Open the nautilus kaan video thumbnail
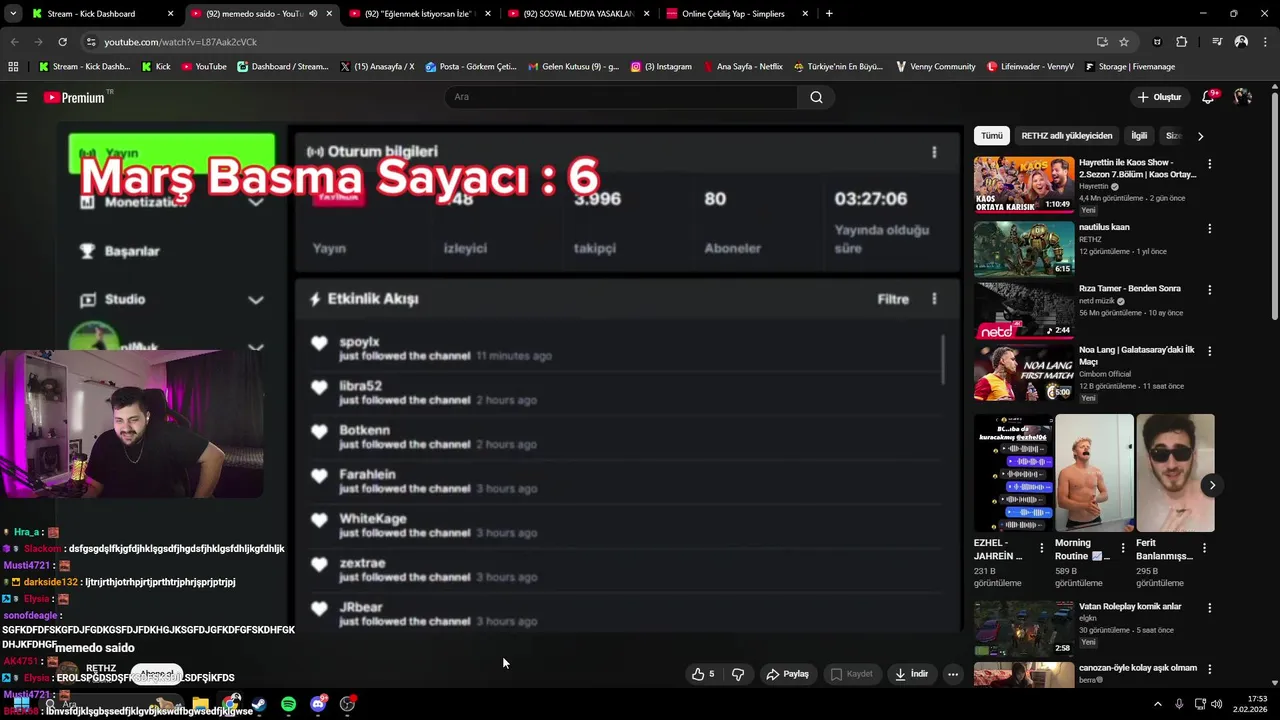Viewport: 1280px width, 720px height. 1023,249
